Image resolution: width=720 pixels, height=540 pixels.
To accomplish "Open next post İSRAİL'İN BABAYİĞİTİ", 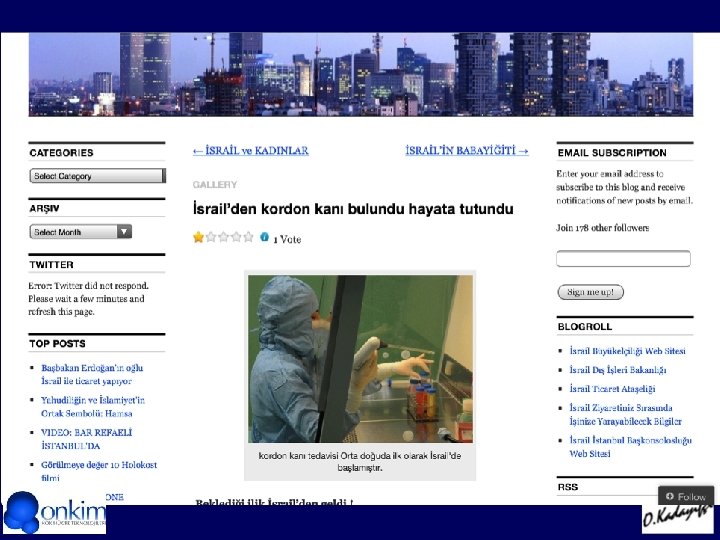I will pos(467,151).
